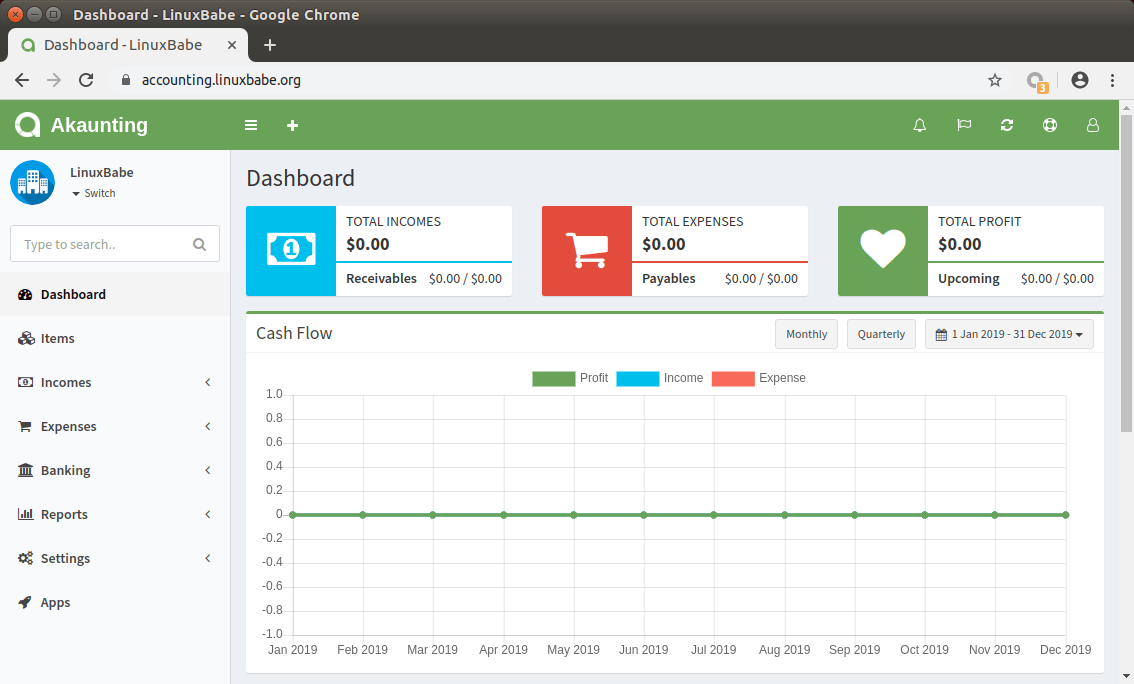
Task: Click the LinuxBabe company avatar
Action: click(x=32, y=182)
